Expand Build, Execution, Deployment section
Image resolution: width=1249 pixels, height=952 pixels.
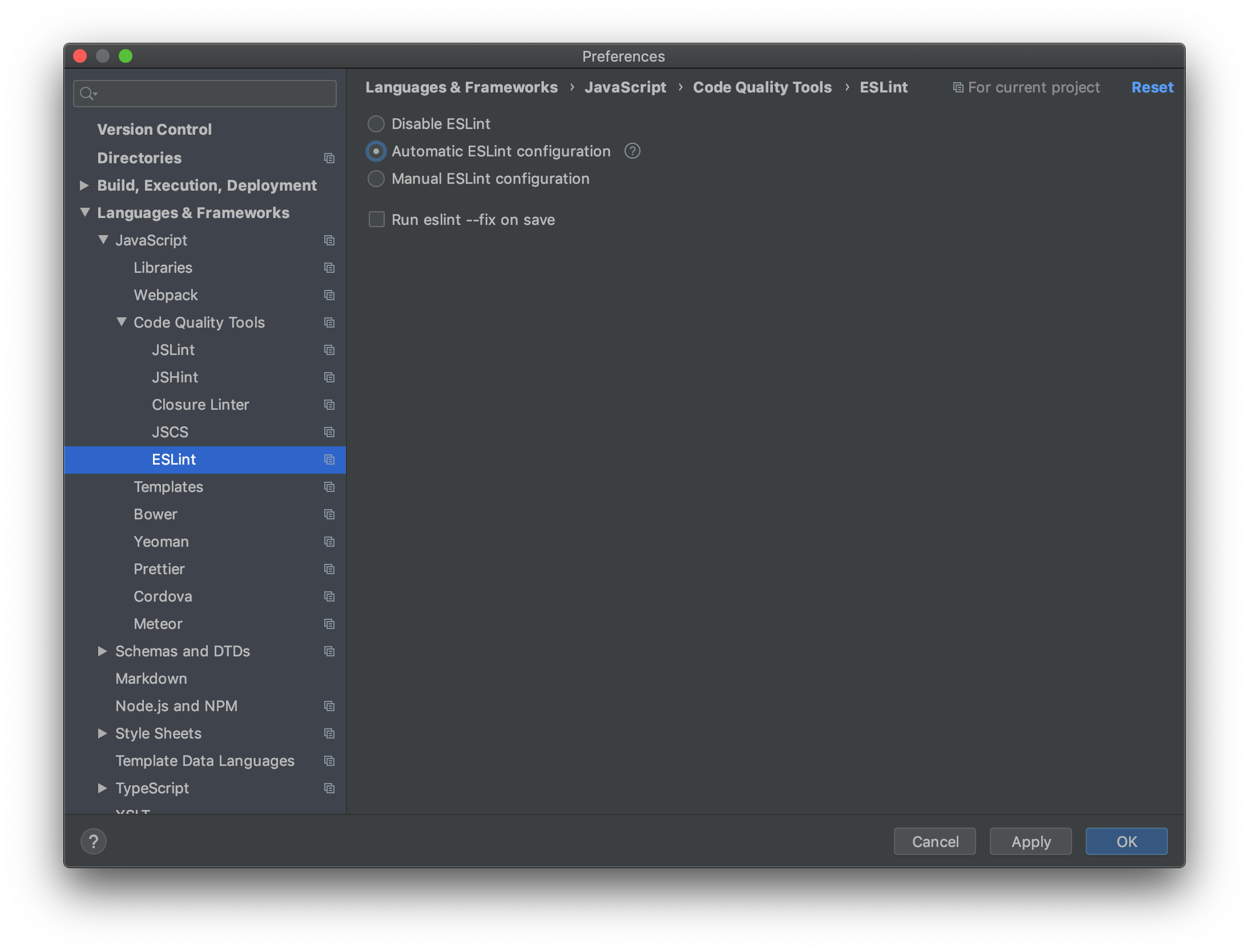pyautogui.click(x=84, y=185)
